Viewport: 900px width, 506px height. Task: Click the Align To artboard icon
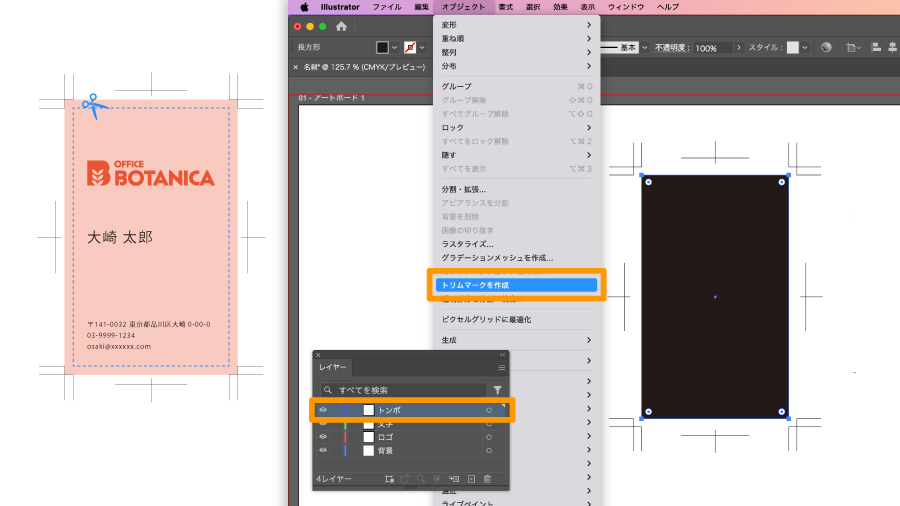click(x=853, y=48)
